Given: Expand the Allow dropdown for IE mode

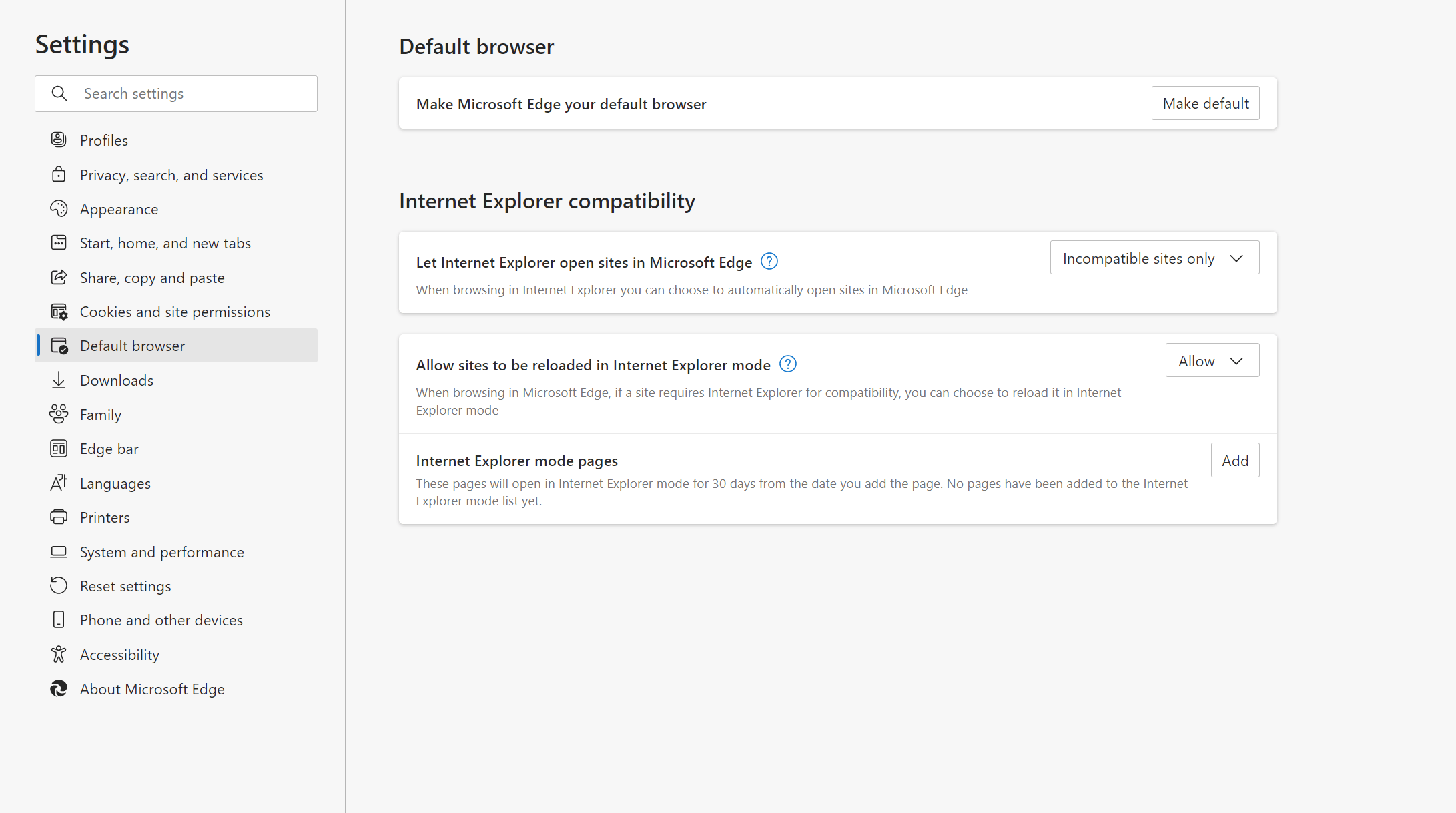Looking at the screenshot, I should click(x=1212, y=361).
